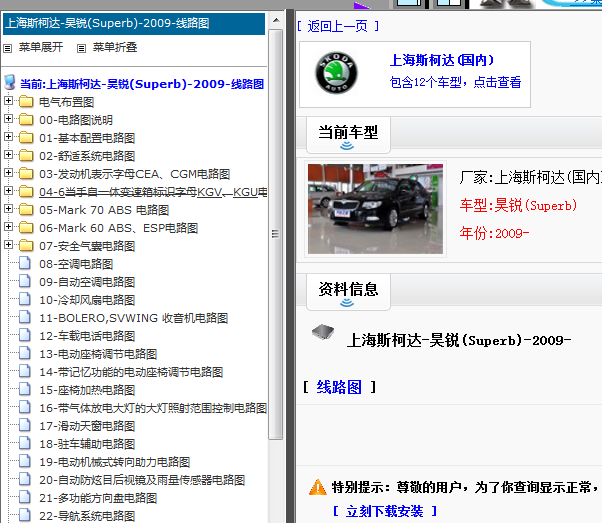The image size is (602, 523).
Task: Click the document icon of 13-电动座椅调节电路图
Action: (x=25, y=353)
